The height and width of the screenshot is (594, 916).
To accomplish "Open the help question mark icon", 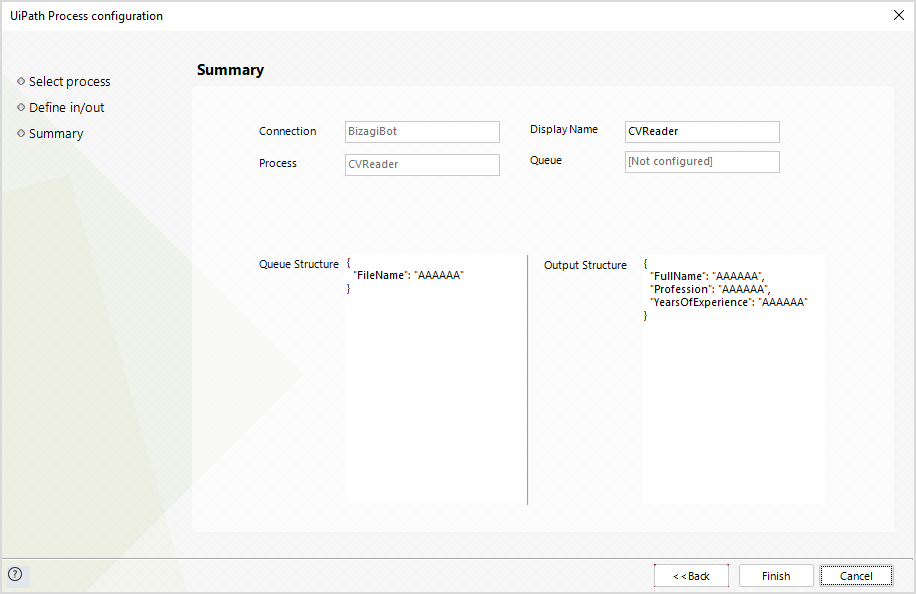I will tap(16, 574).
